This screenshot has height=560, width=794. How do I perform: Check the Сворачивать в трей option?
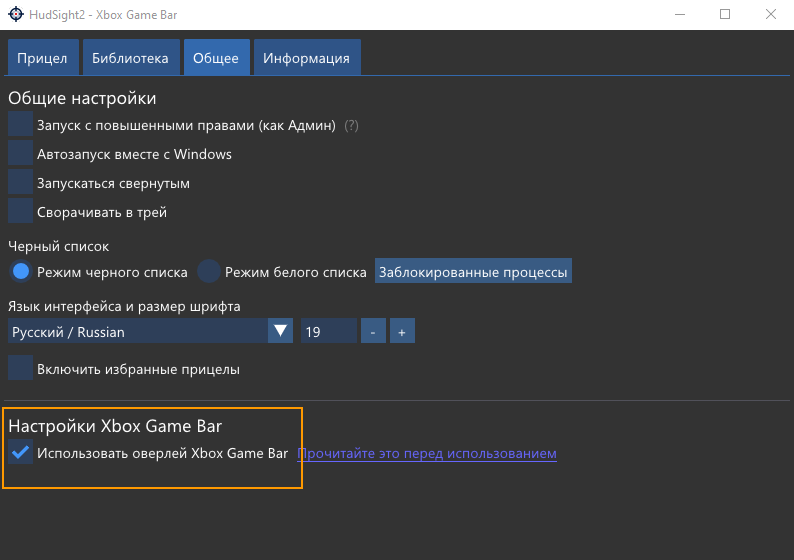(x=20, y=211)
